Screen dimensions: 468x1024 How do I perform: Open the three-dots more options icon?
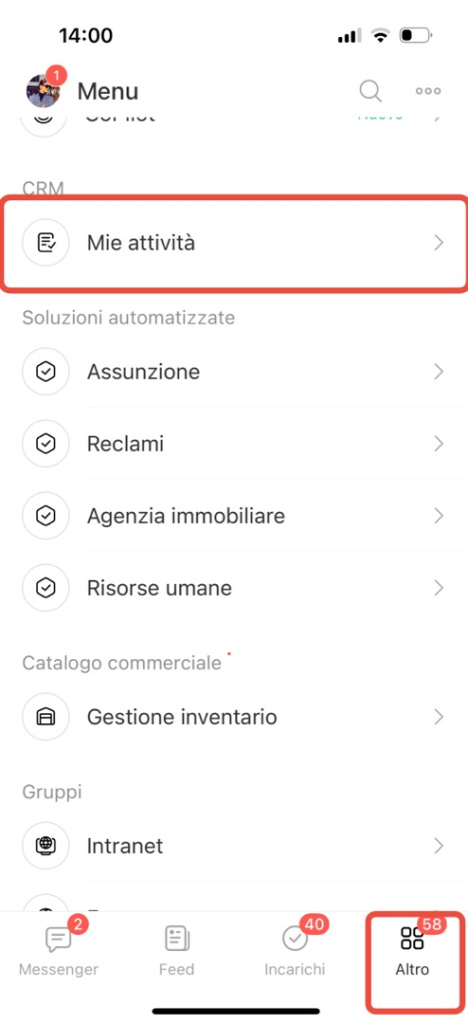point(428,91)
